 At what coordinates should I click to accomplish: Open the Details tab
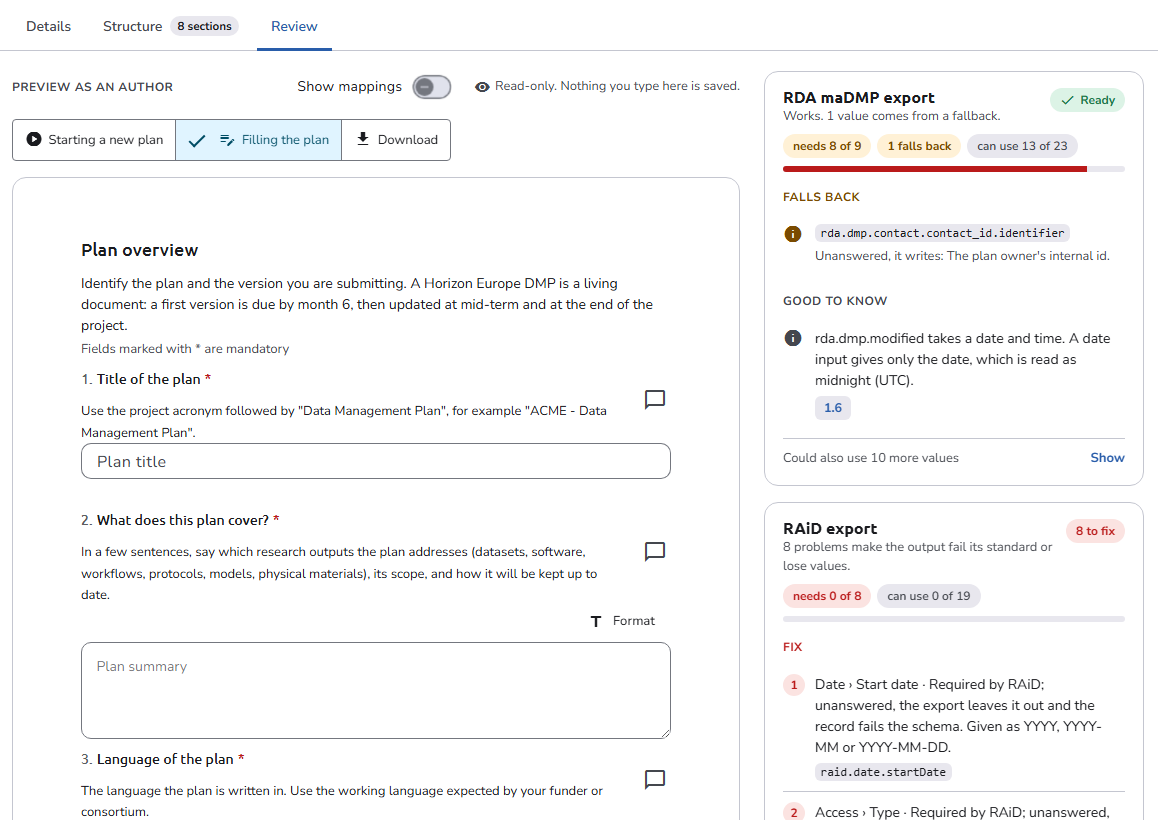48,26
